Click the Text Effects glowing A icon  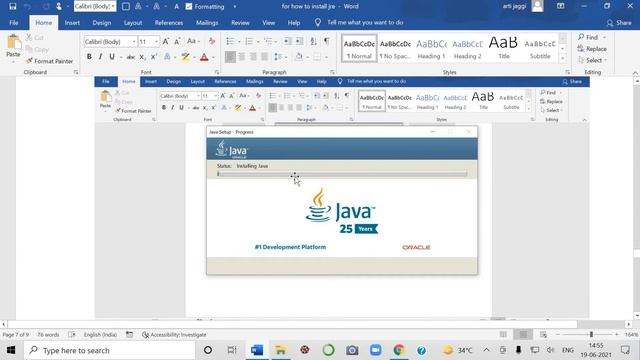point(167,57)
